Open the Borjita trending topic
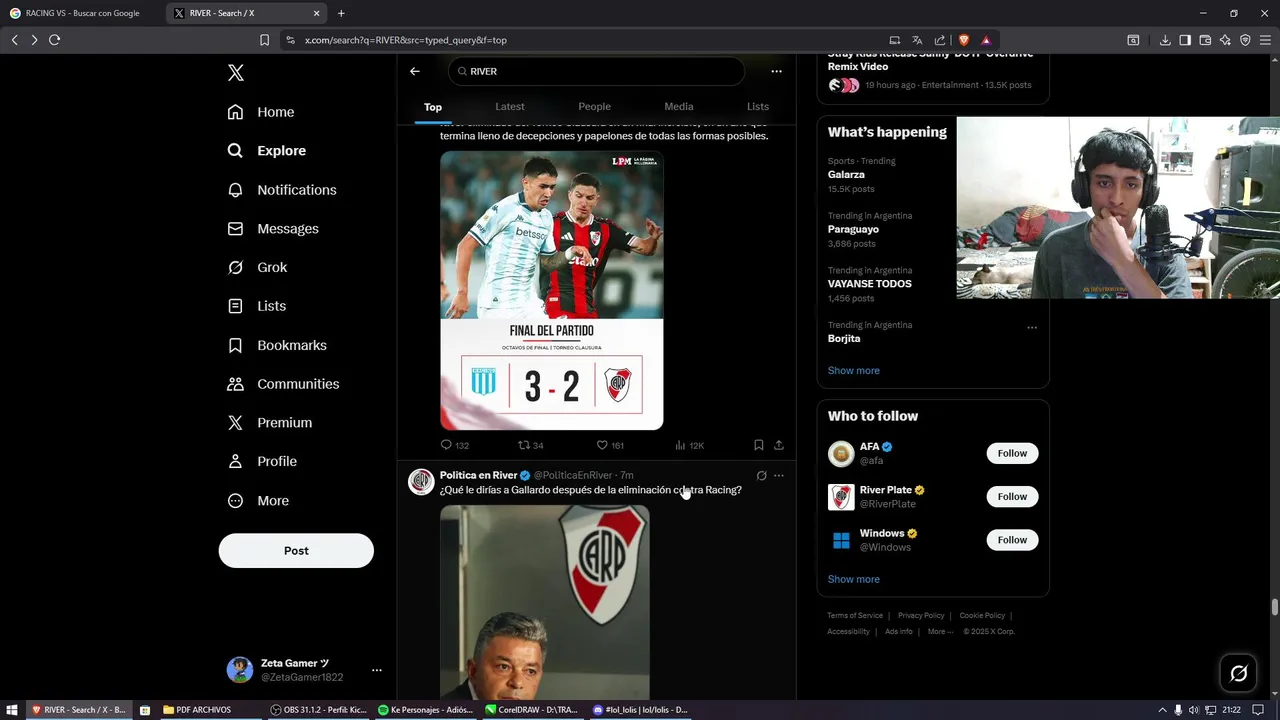This screenshot has width=1280, height=720. (844, 339)
